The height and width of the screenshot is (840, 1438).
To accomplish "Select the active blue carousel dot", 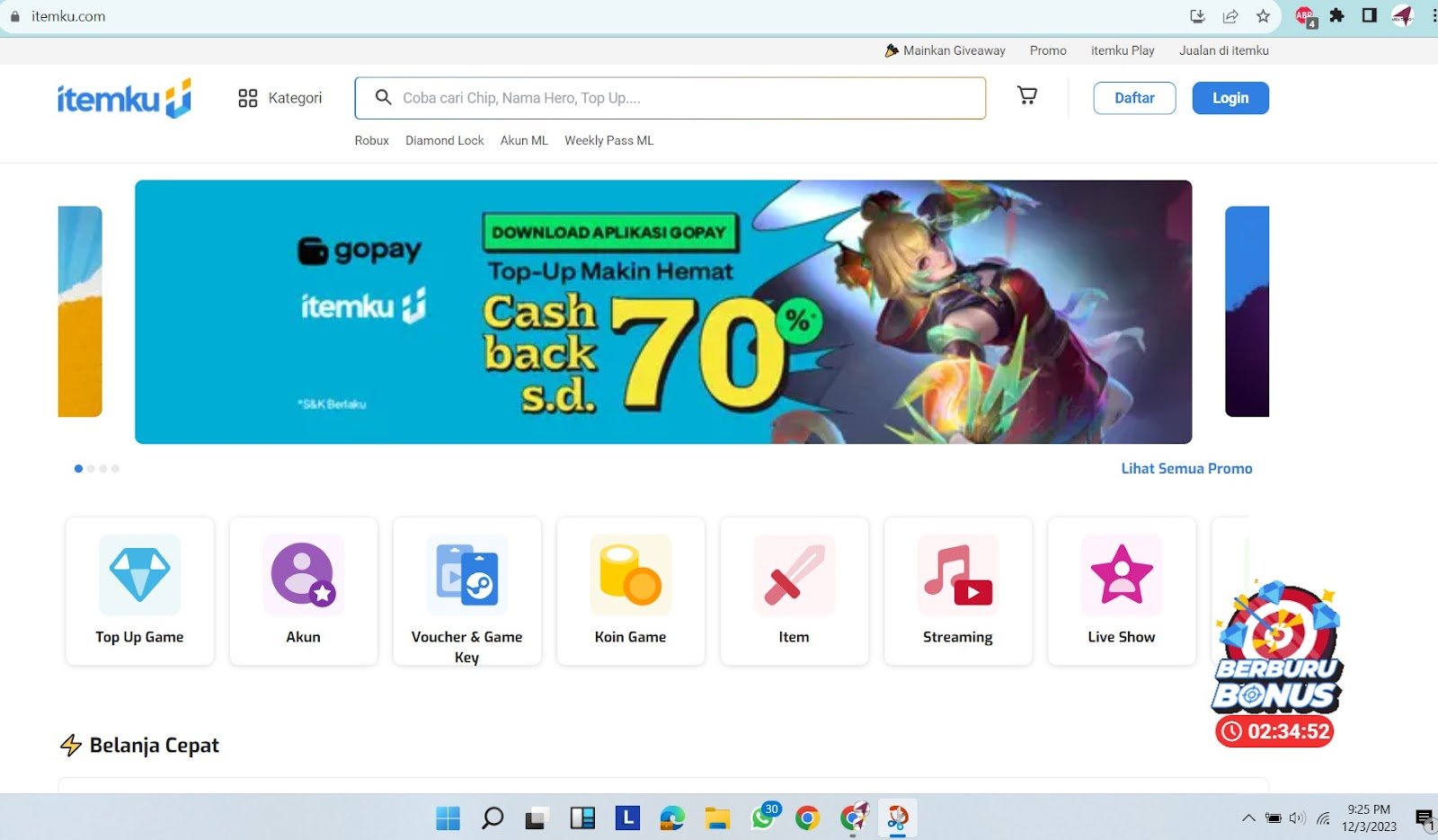I will click(x=78, y=468).
